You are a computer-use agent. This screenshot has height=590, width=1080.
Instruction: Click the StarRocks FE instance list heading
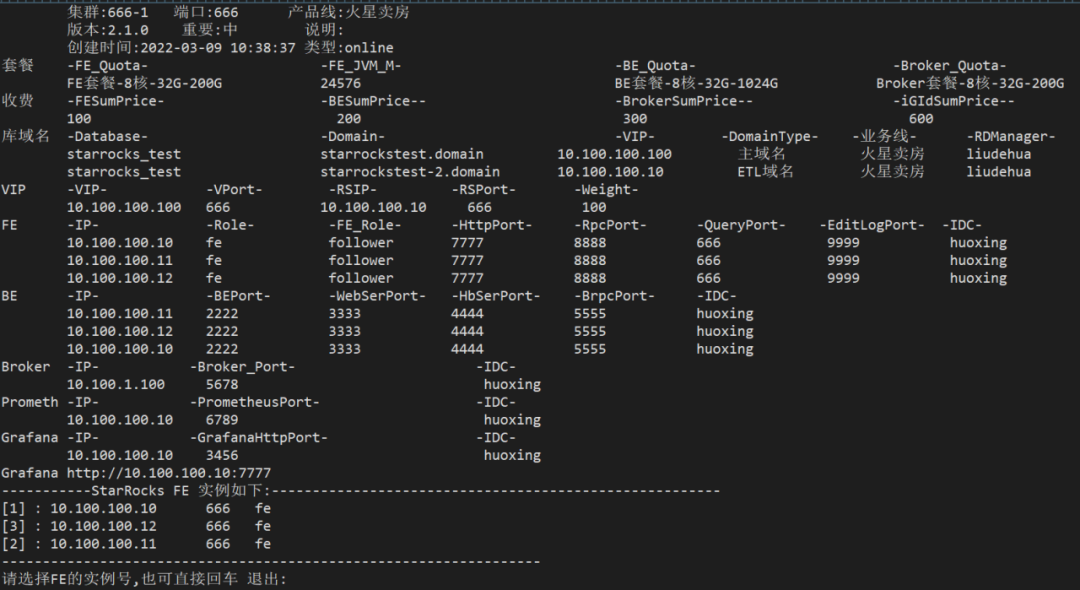tap(180, 491)
